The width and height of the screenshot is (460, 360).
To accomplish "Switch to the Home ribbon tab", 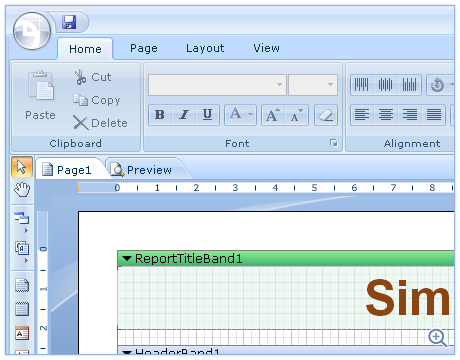I will (85, 49).
